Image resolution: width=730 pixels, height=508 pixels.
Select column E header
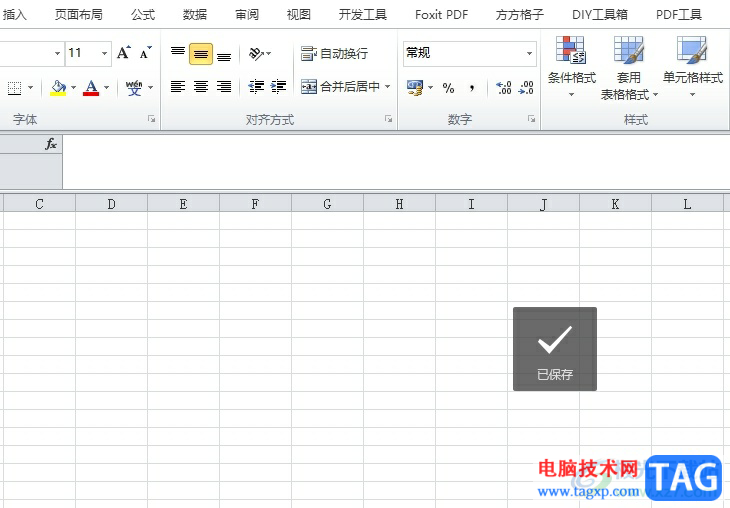[183, 204]
